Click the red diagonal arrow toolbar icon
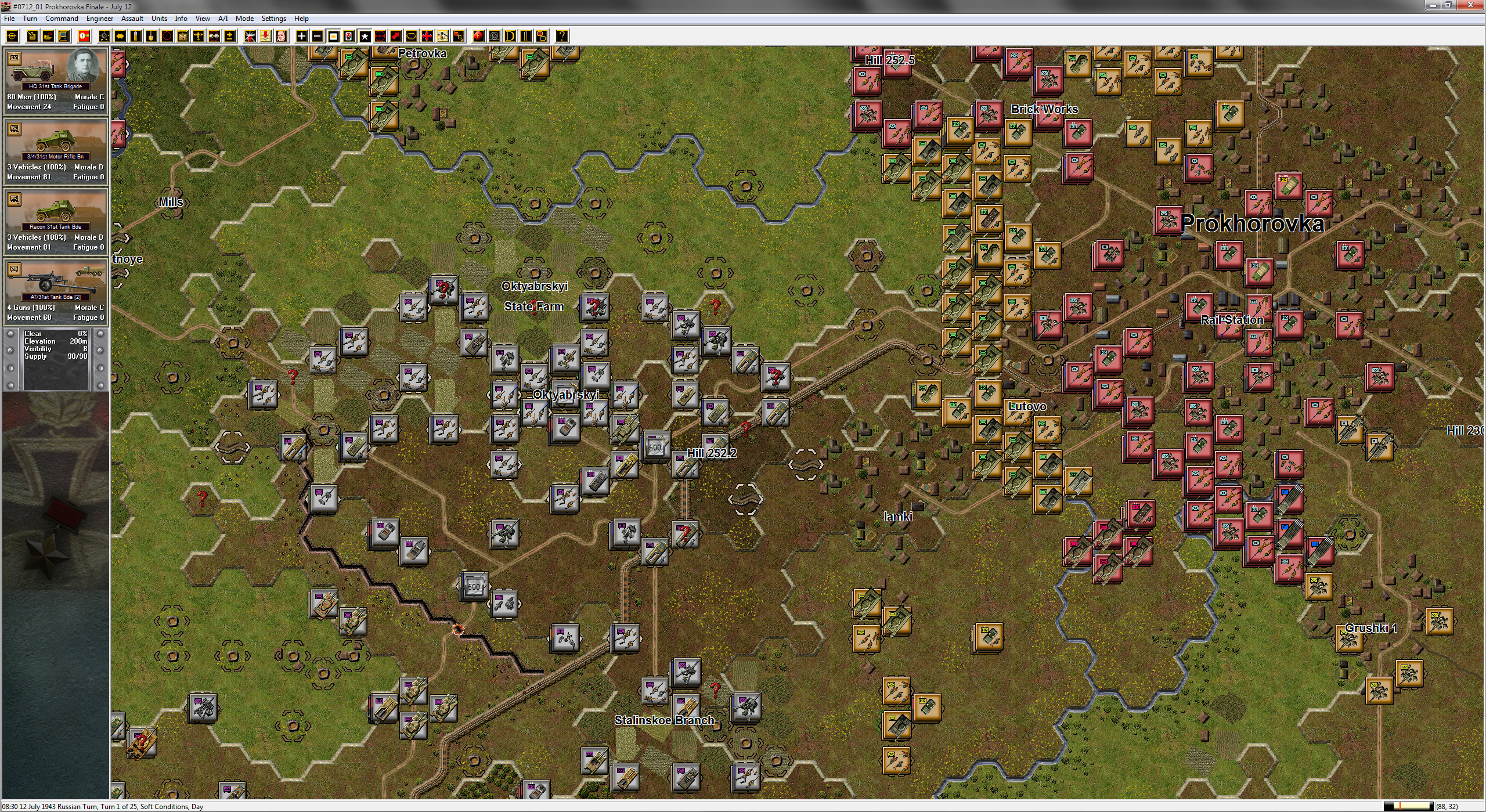The width and height of the screenshot is (1486, 812). pyautogui.click(x=395, y=36)
